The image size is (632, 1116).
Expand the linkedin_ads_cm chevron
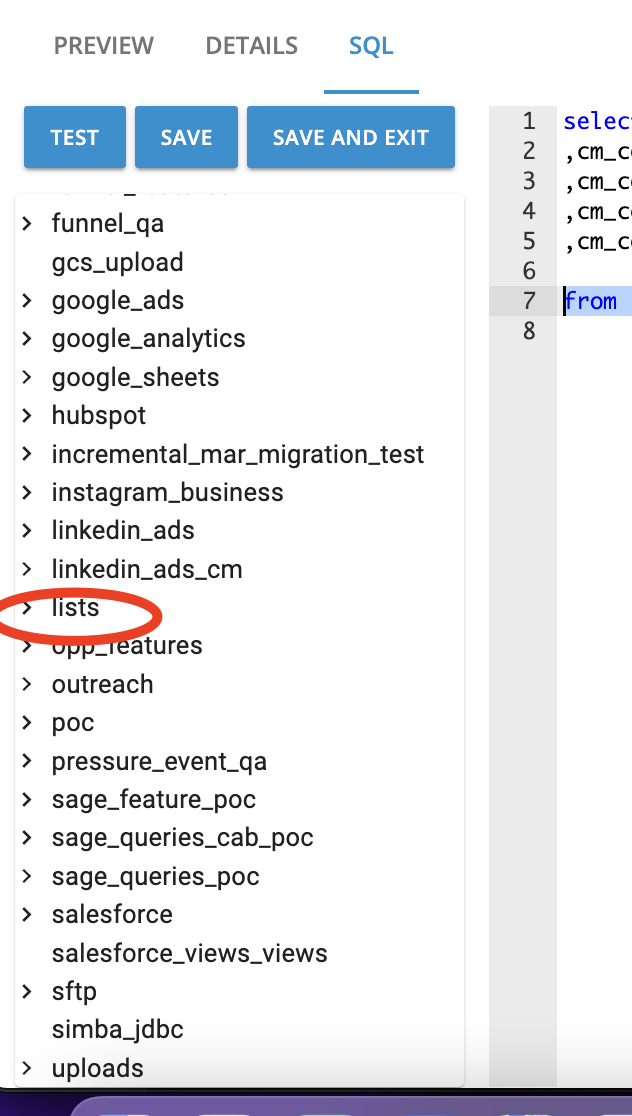[27, 569]
